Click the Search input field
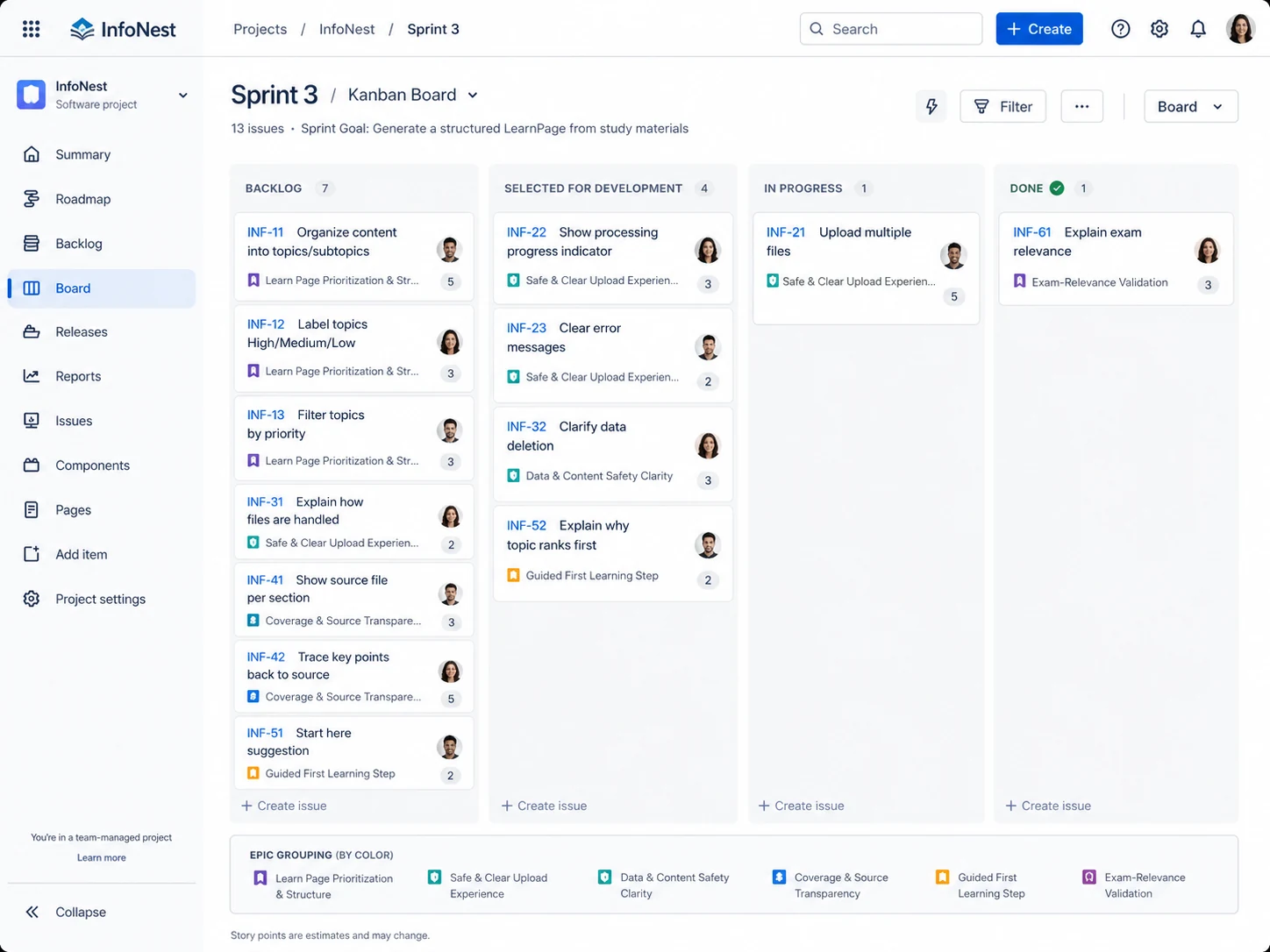The height and width of the screenshot is (952, 1270). click(891, 29)
